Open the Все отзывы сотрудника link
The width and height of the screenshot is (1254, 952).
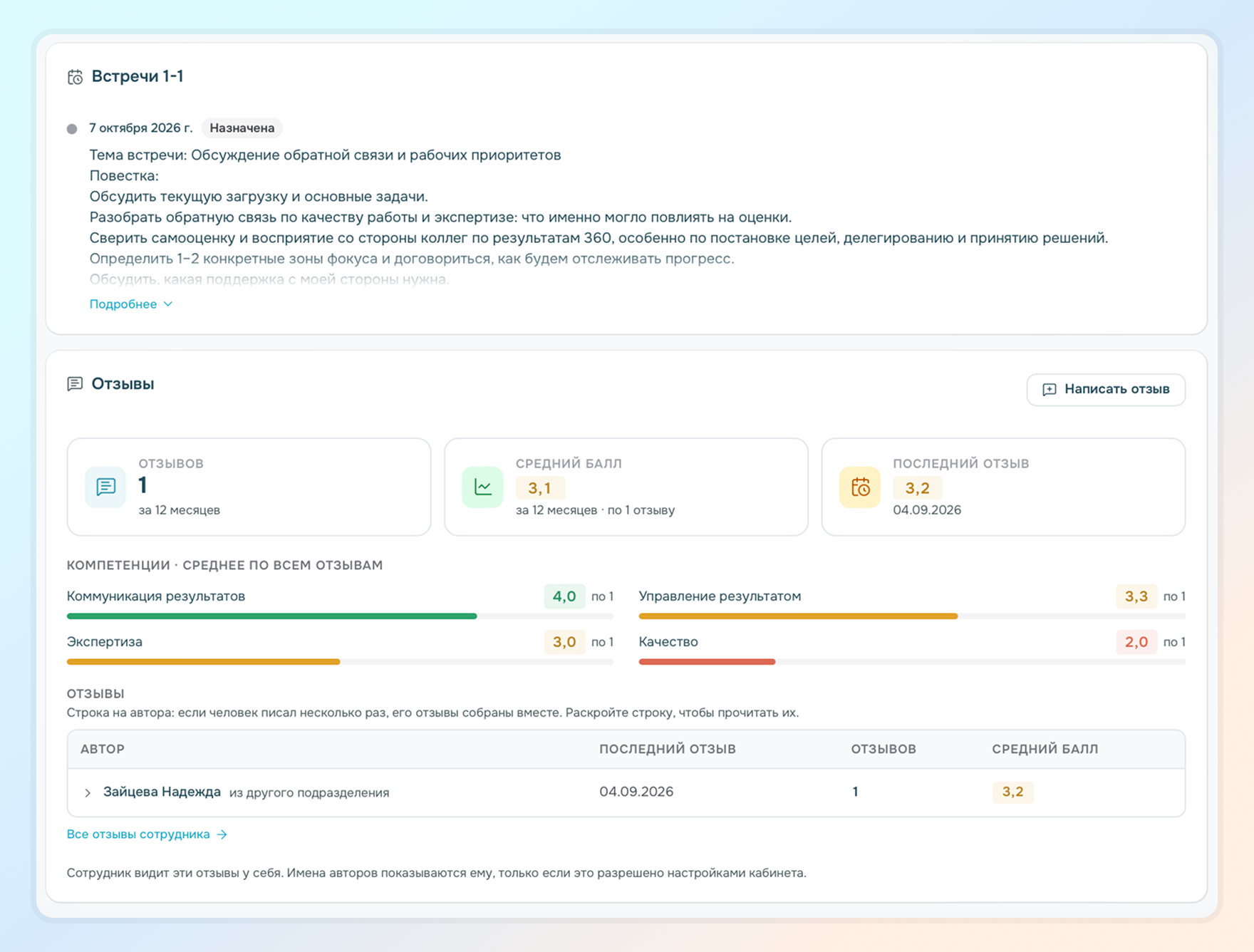pyautogui.click(x=147, y=834)
